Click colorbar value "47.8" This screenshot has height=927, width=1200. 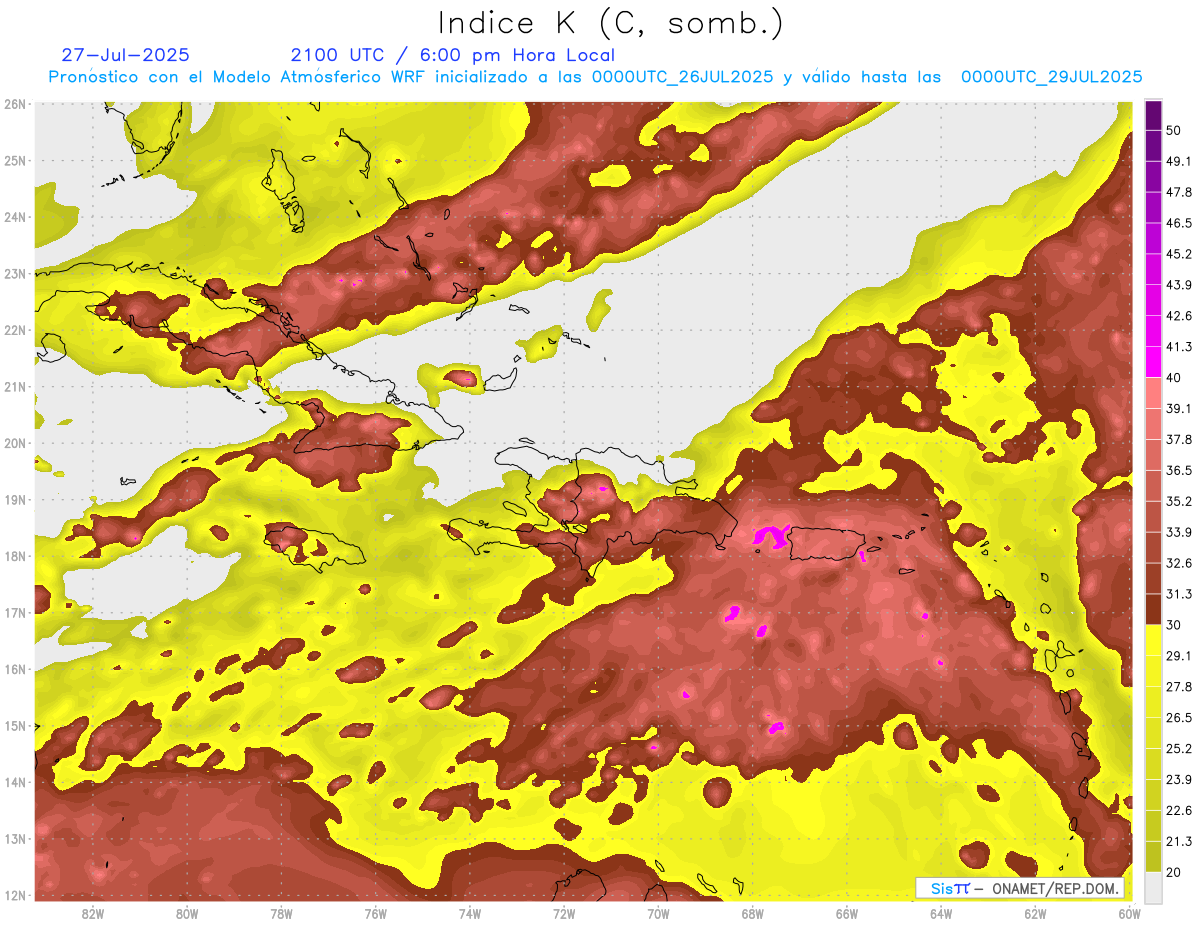point(1179,193)
